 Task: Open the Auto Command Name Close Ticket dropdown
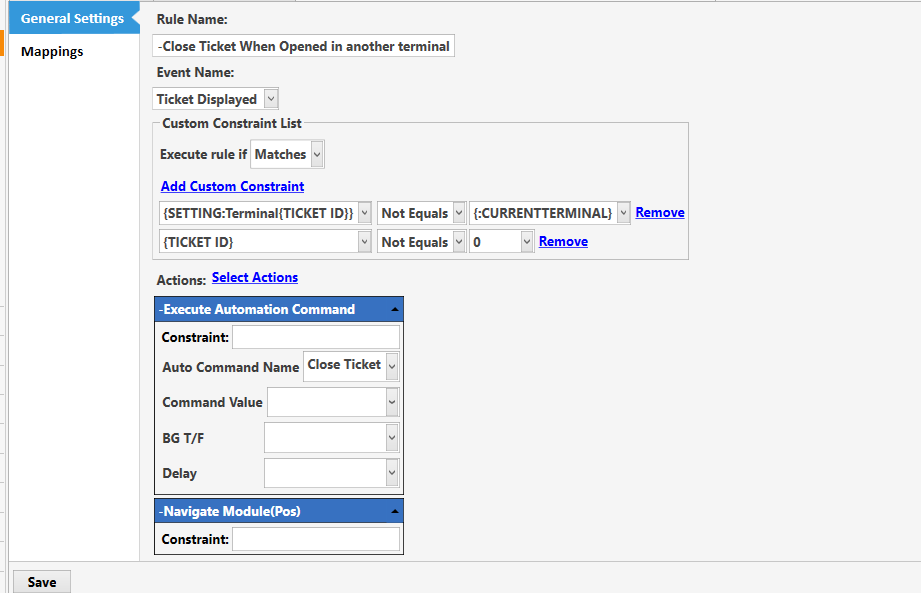coord(392,366)
